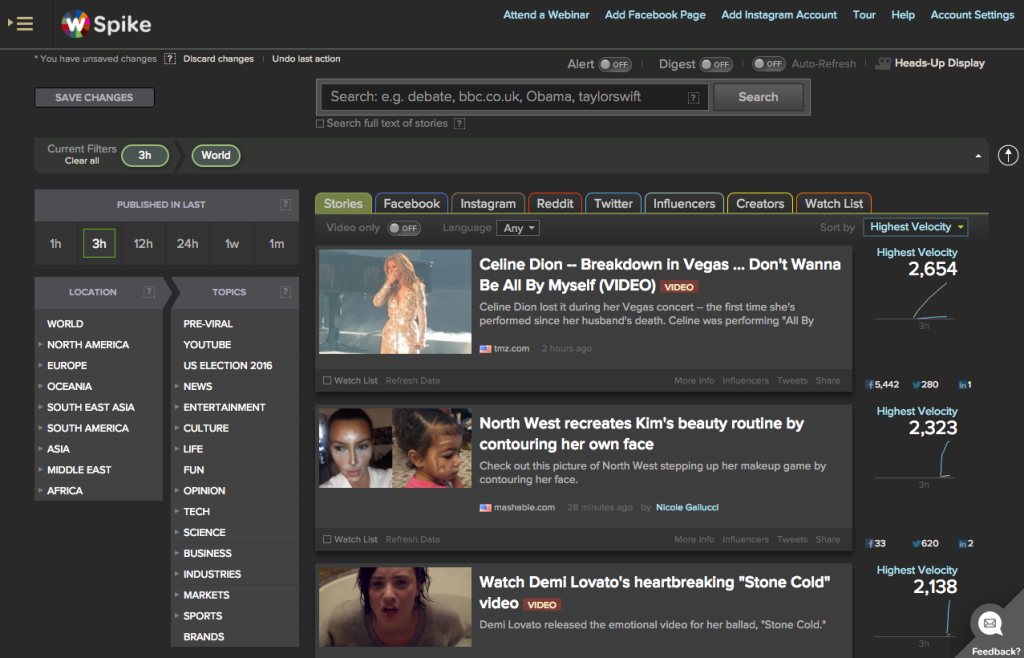Toggle the Alert switch on

point(615,64)
